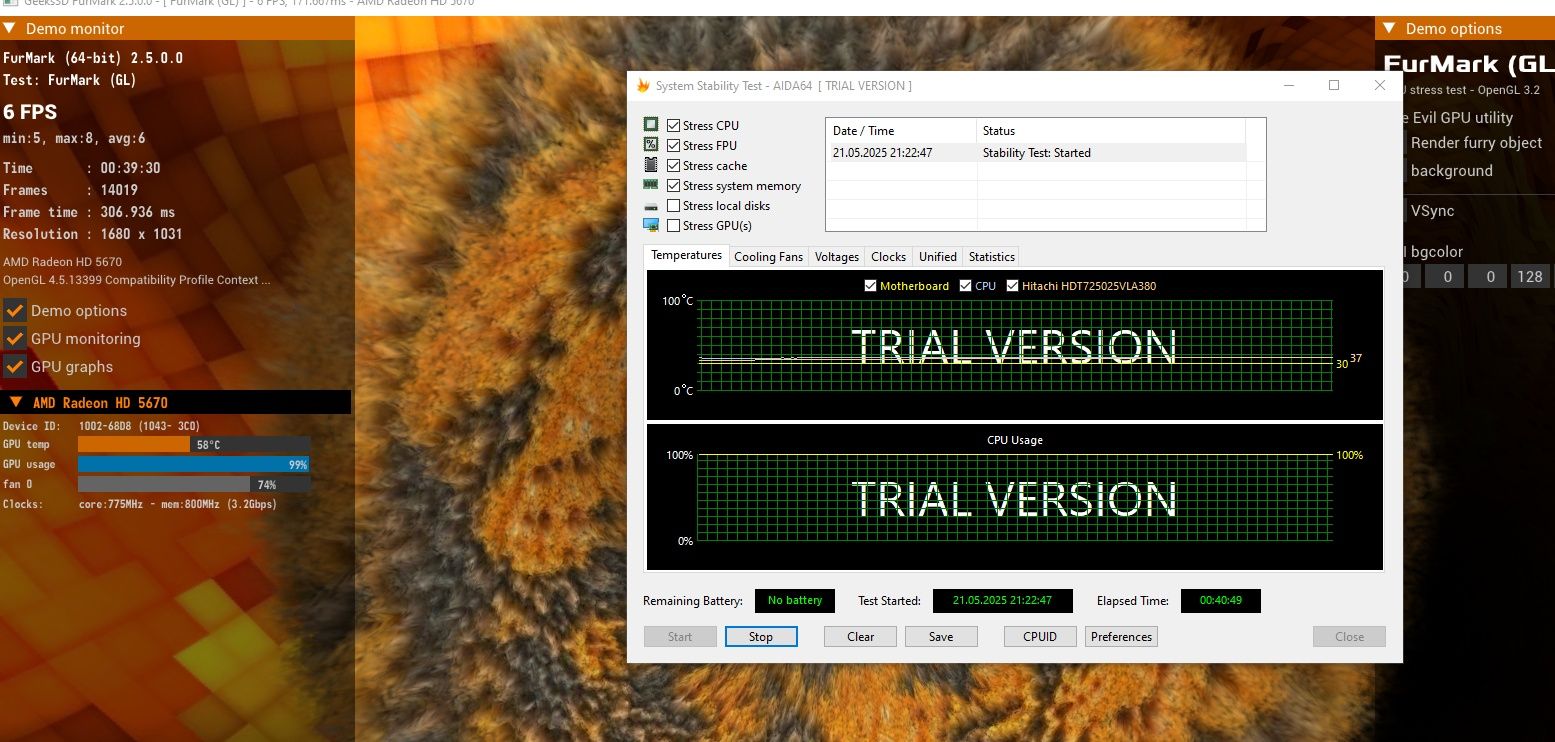
Task: Click the chip icon beside Stress cache
Action: point(651,165)
